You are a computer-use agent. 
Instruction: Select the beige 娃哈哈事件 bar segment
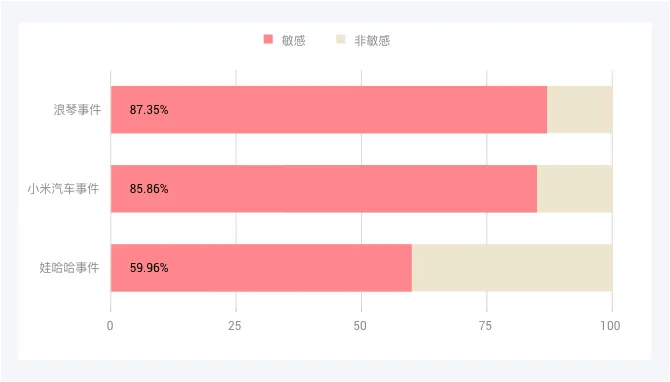[512, 267]
